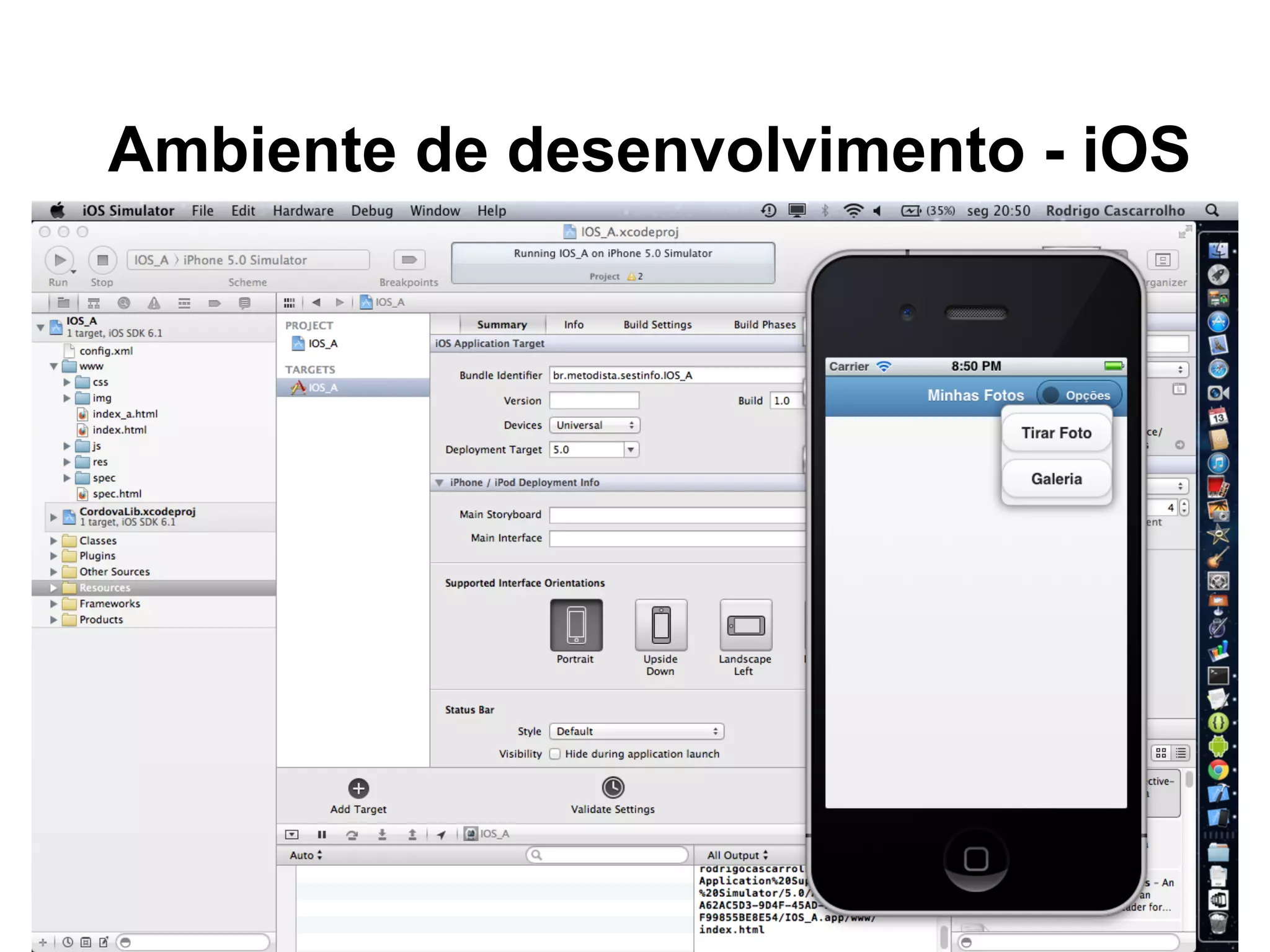Screen dimensions: 1270x952
Task: Collapse the IOS_A project root triangle
Action: [x=40, y=327]
